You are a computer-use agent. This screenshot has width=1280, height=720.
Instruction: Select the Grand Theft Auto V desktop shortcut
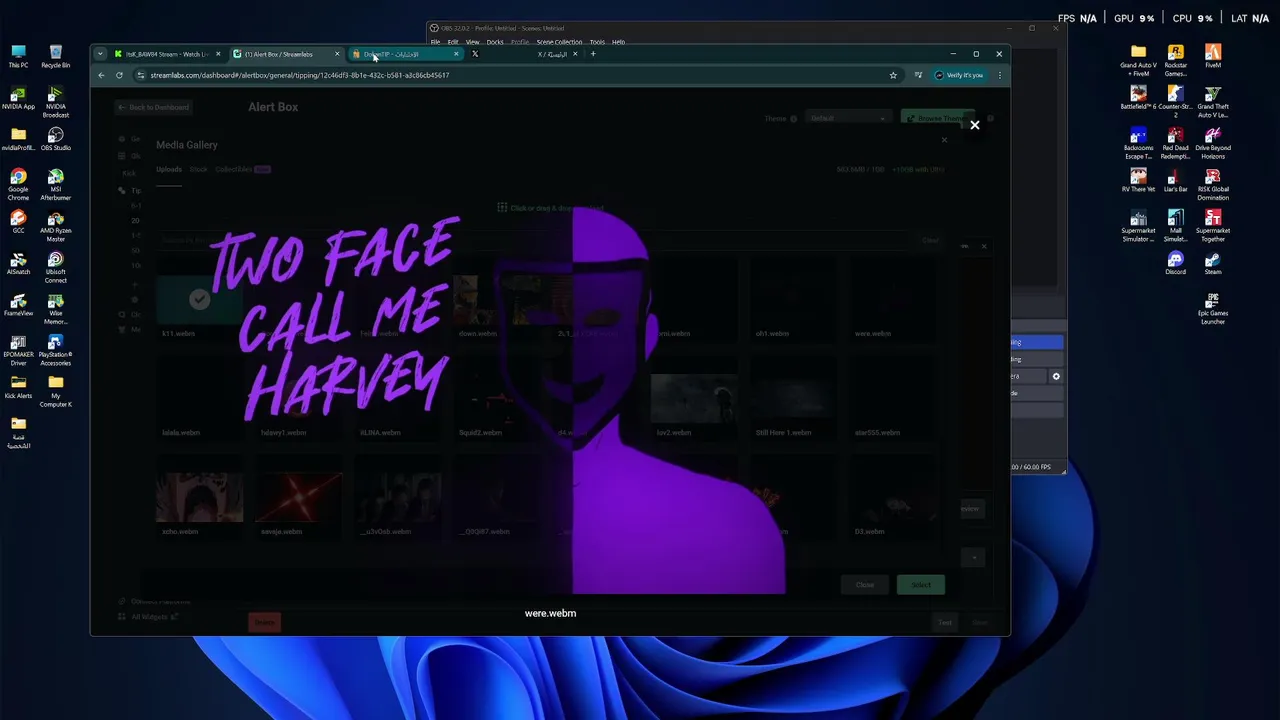click(x=1213, y=102)
